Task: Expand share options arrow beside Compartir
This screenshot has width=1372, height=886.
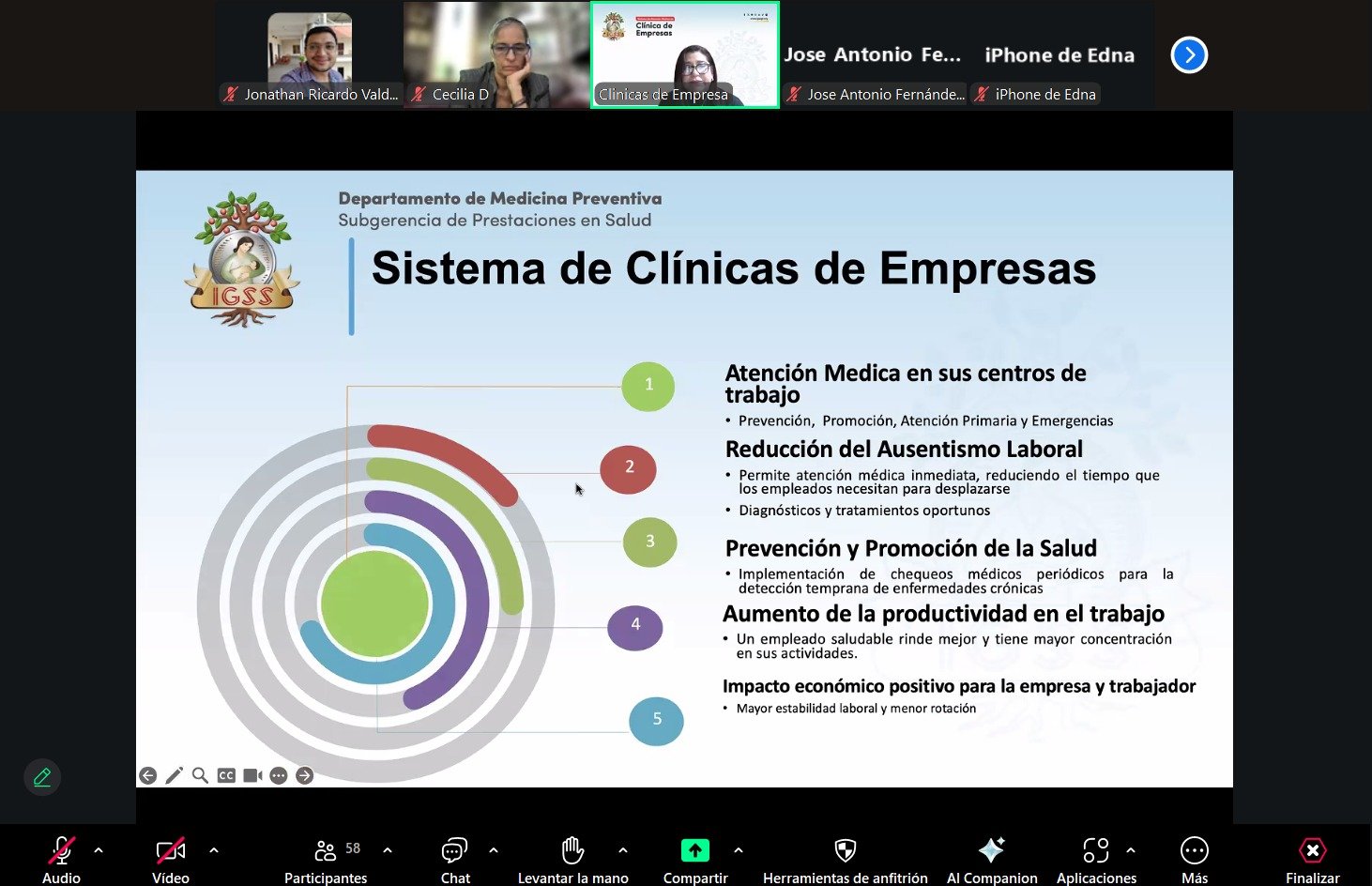Action: (739, 850)
